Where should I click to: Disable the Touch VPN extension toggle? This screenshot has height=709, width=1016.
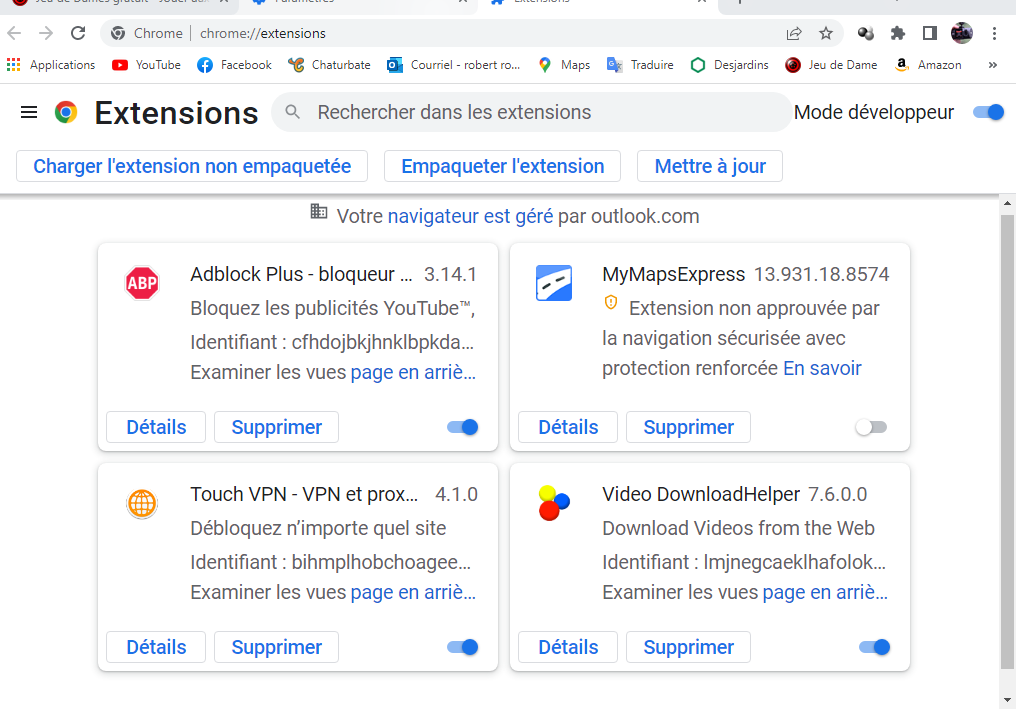click(463, 647)
